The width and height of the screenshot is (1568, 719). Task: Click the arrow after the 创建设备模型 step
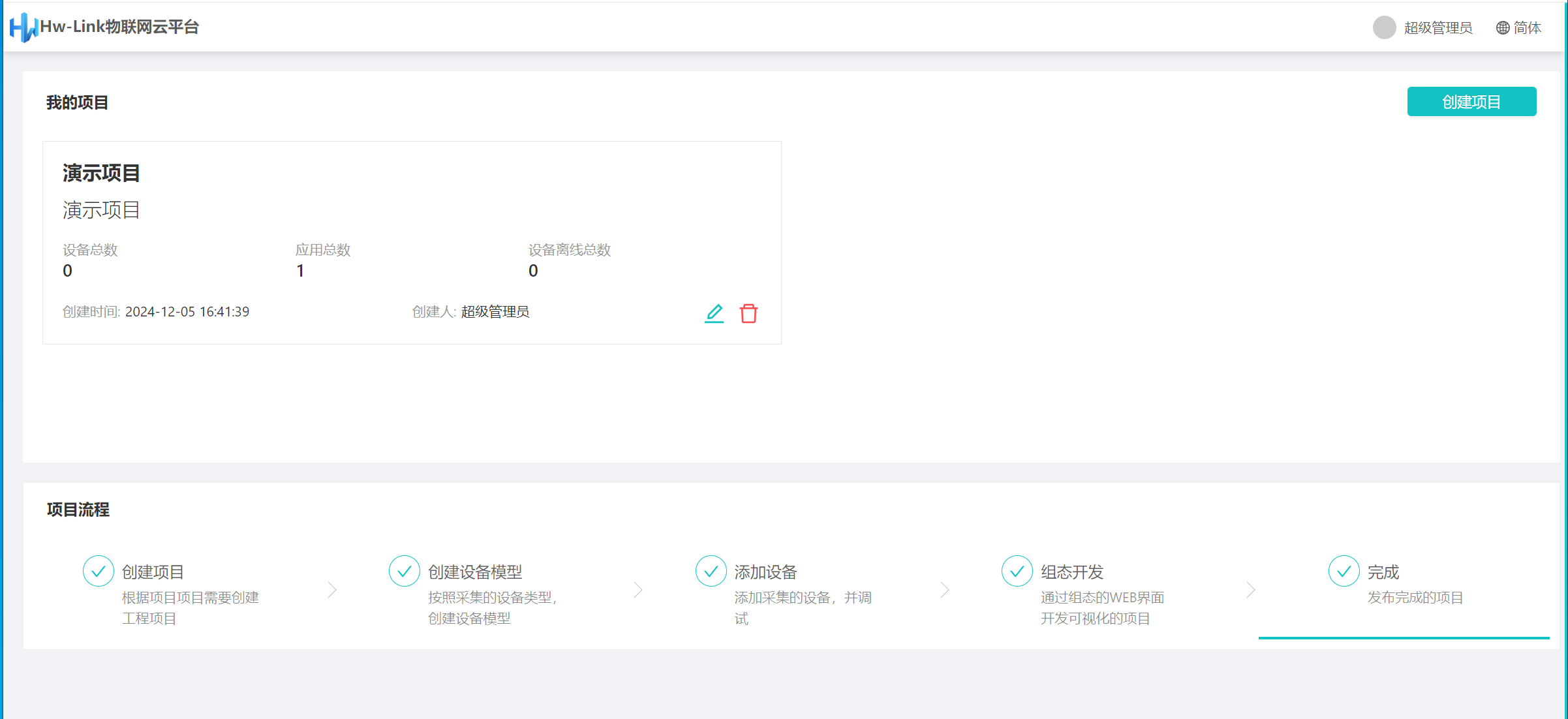[x=638, y=590]
